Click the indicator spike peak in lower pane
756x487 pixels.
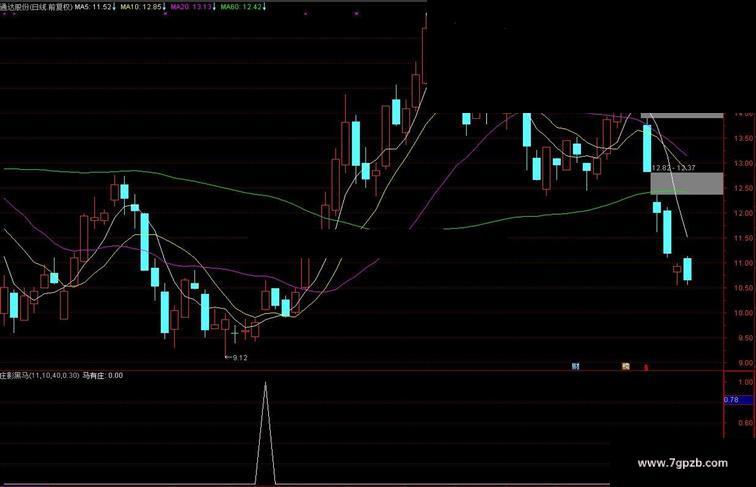265,383
